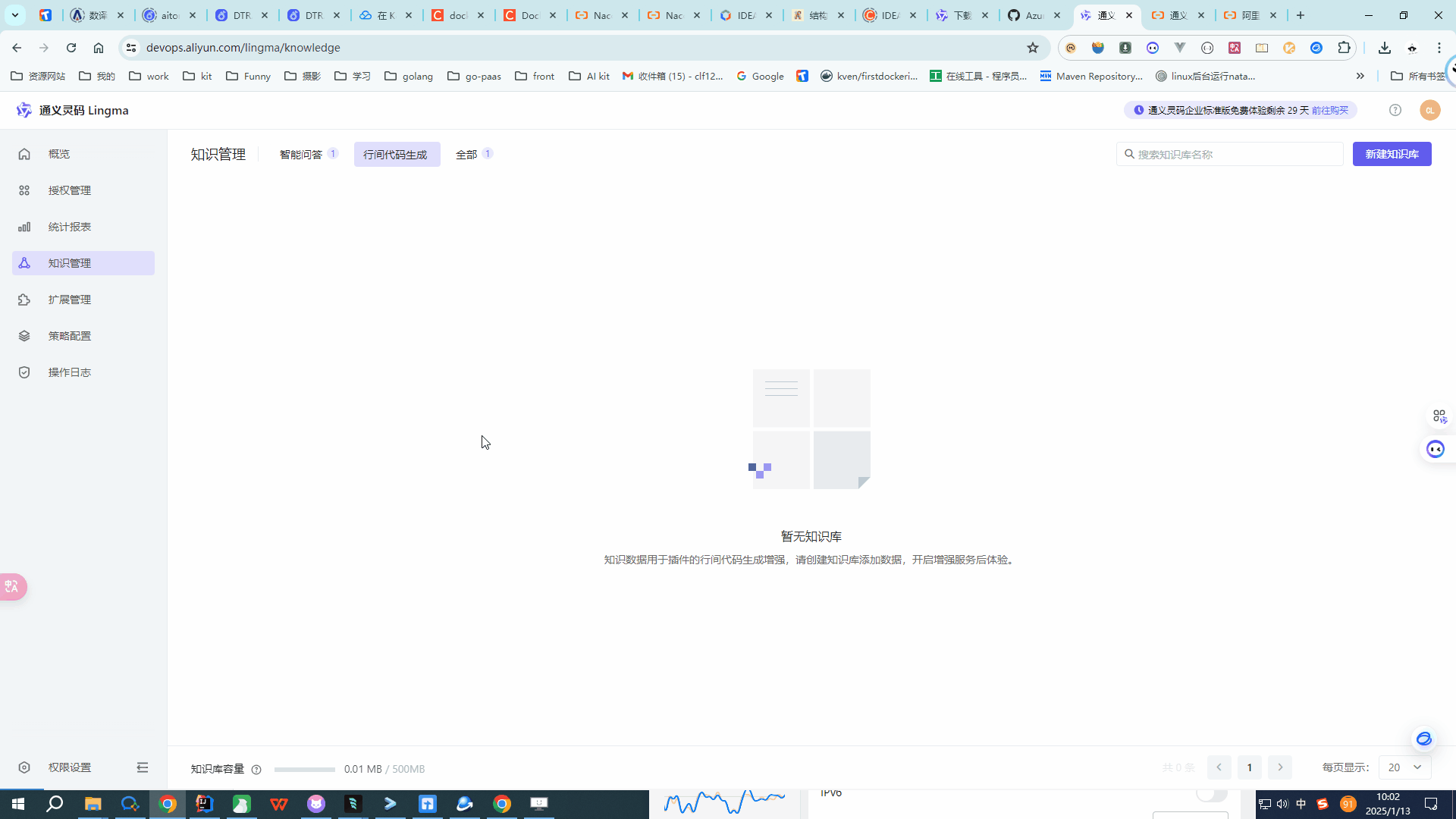1456x819 pixels.
Task: Switch to the 智能问答 tab
Action: (x=301, y=154)
